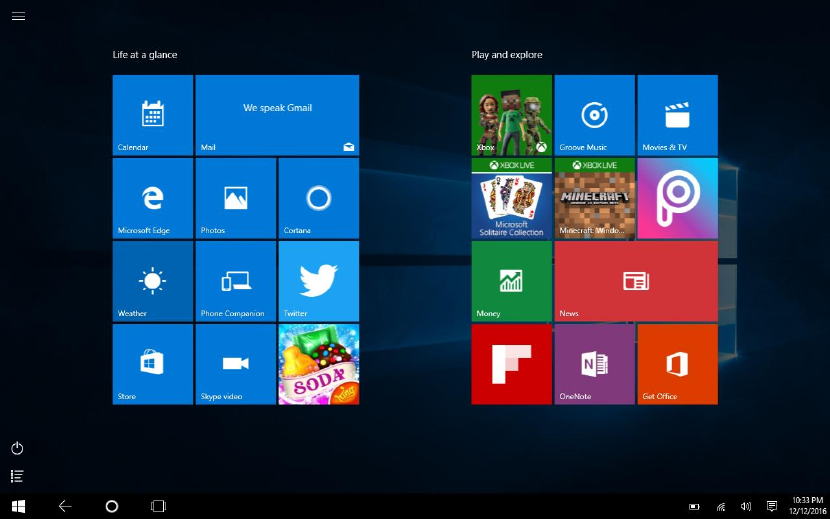Launch Groove Music tile
Image resolution: width=830 pixels, height=519 pixels.
[594, 115]
